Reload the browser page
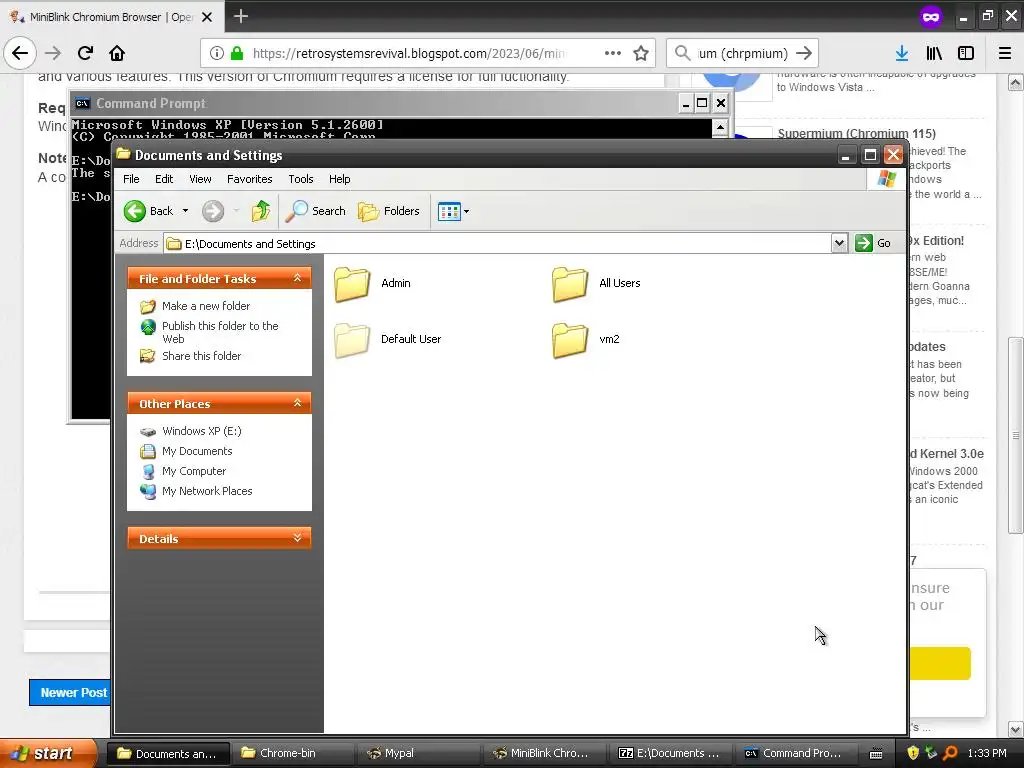 click(85, 53)
